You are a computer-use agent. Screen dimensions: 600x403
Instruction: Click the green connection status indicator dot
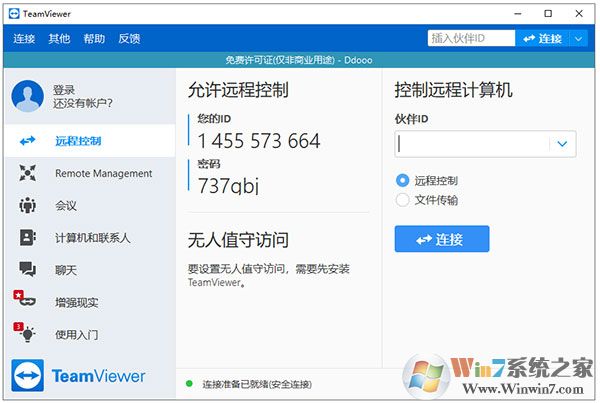[189, 383]
